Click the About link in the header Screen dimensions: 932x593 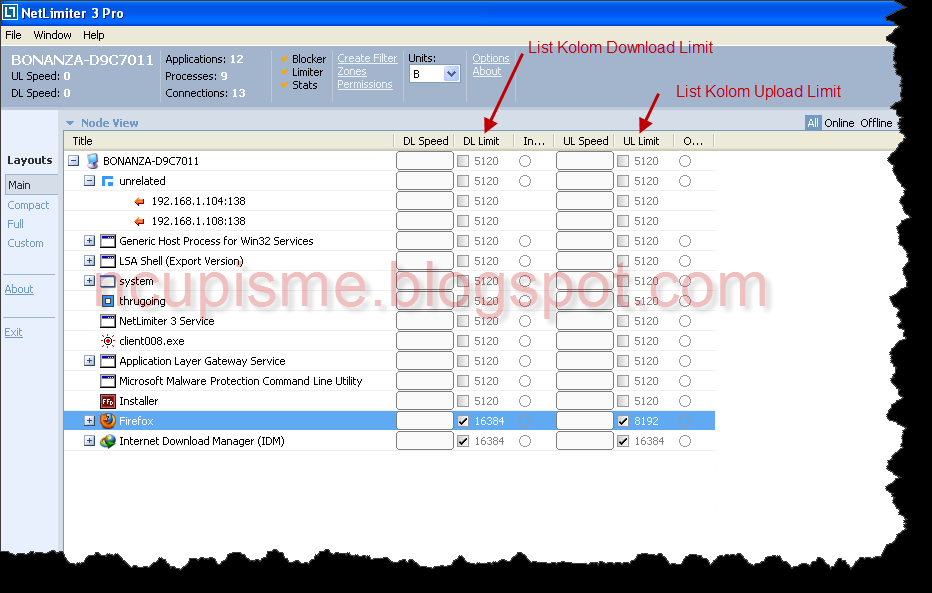coord(487,71)
